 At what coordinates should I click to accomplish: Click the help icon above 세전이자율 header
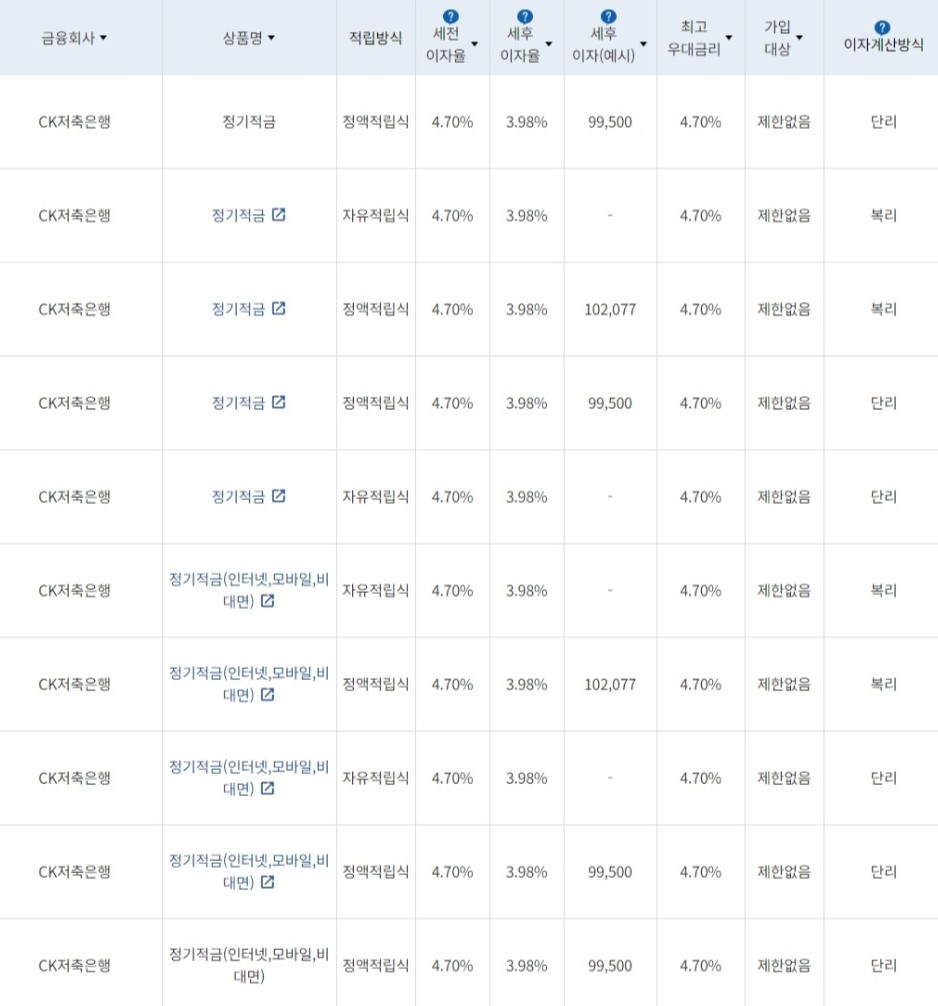click(x=450, y=14)
